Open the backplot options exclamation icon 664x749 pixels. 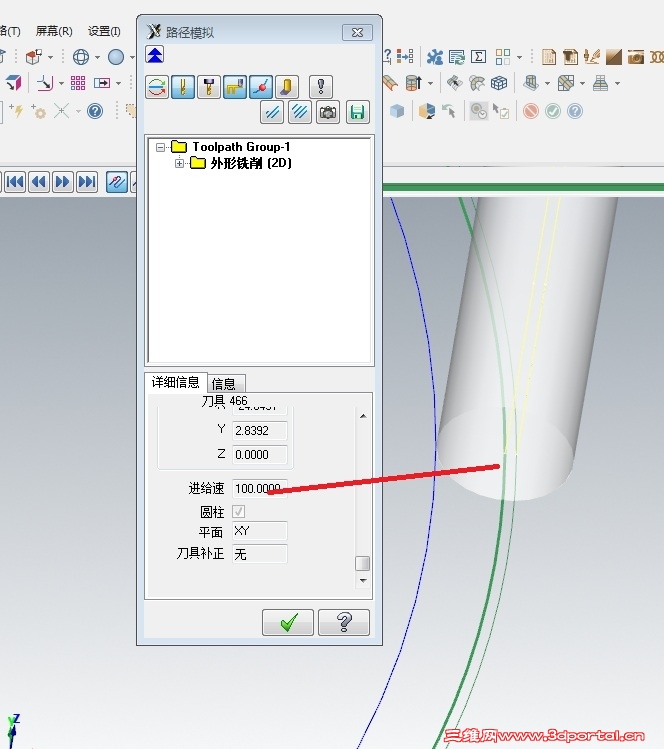(x=321, y=87)
